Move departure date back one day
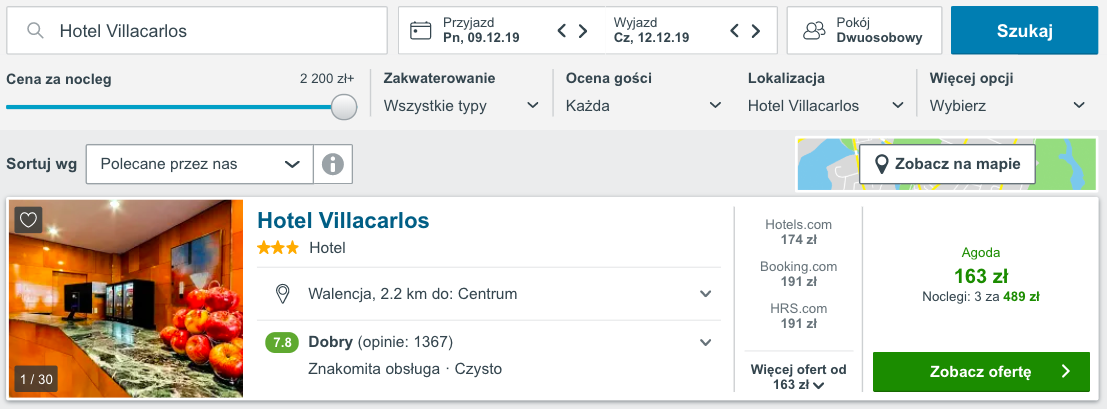 pos(734,30)
